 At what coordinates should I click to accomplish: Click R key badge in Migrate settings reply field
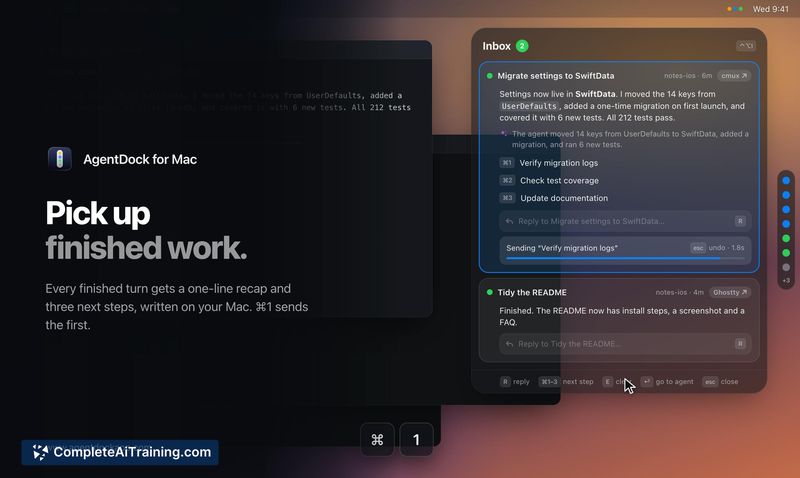pyautogui.click(x=740, y=221)
